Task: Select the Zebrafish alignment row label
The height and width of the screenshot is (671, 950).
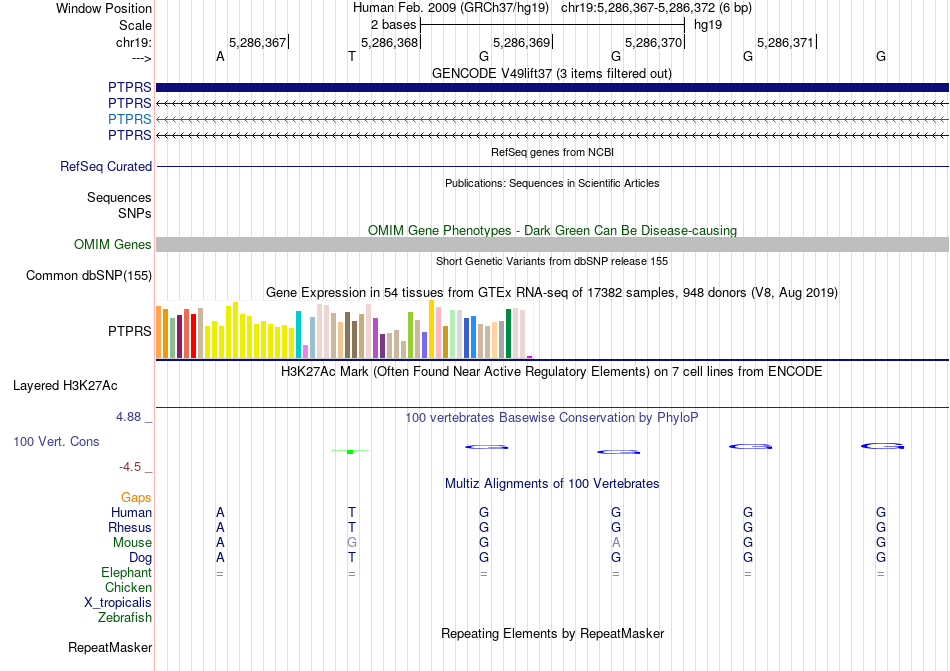Action: [125, 617]
